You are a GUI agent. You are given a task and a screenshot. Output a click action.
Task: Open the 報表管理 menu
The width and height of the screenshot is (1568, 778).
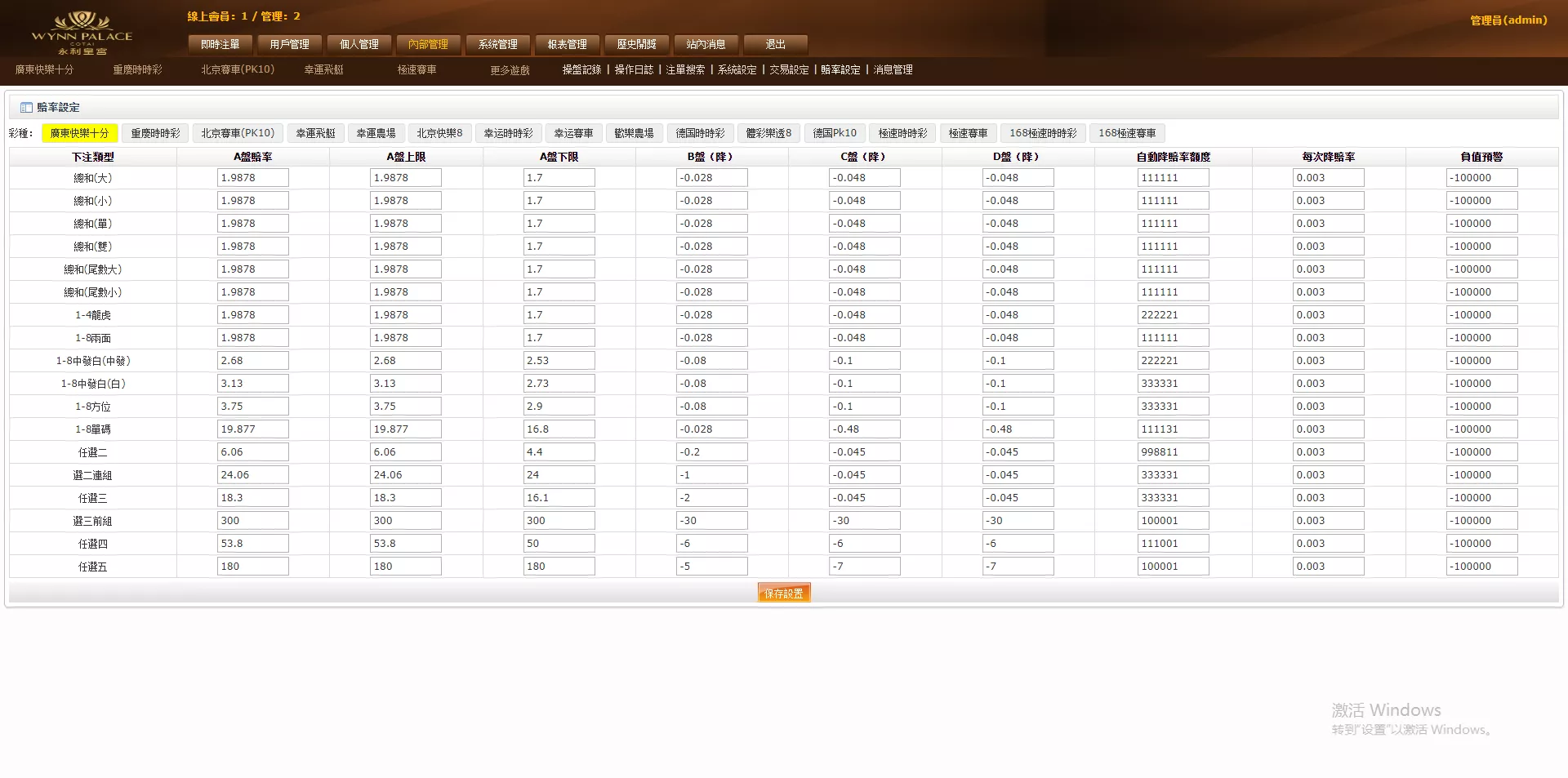click(568, 44)
